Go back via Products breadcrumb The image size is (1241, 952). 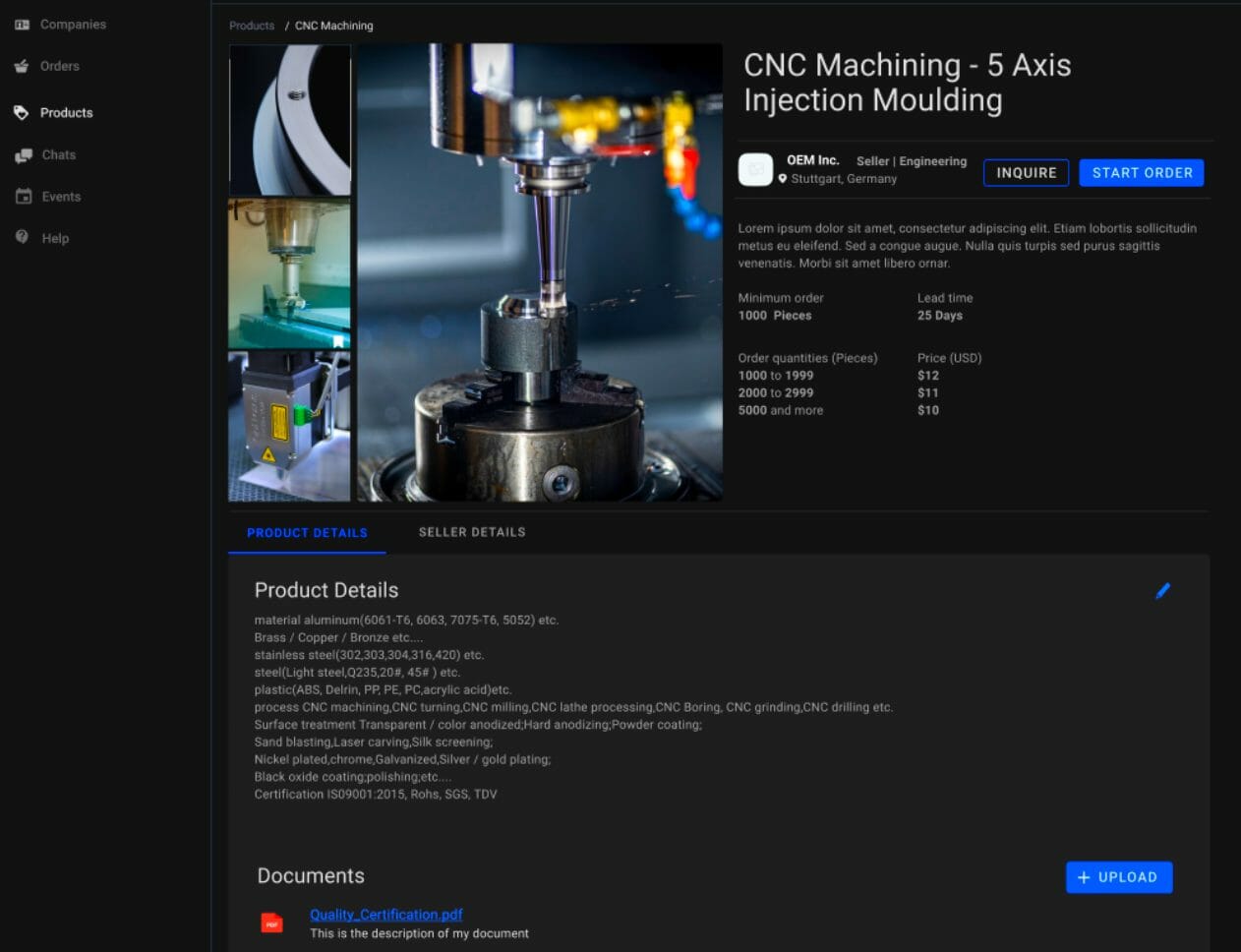[x=252, y=26]
